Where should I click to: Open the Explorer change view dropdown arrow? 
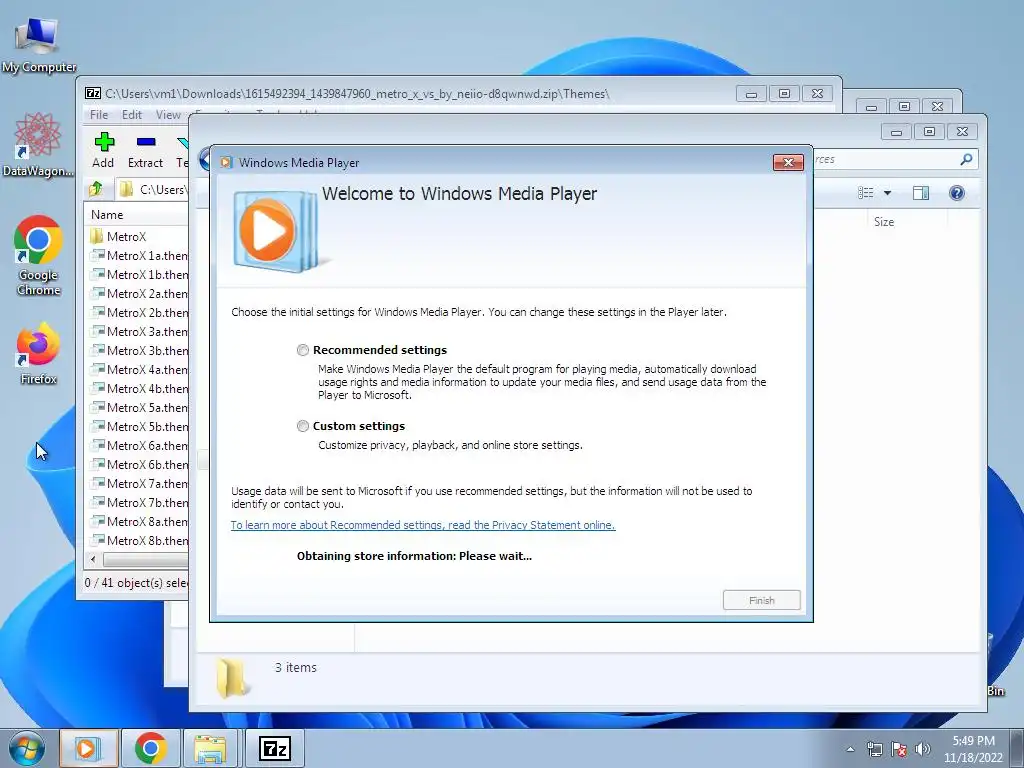[x=887, y=193]
